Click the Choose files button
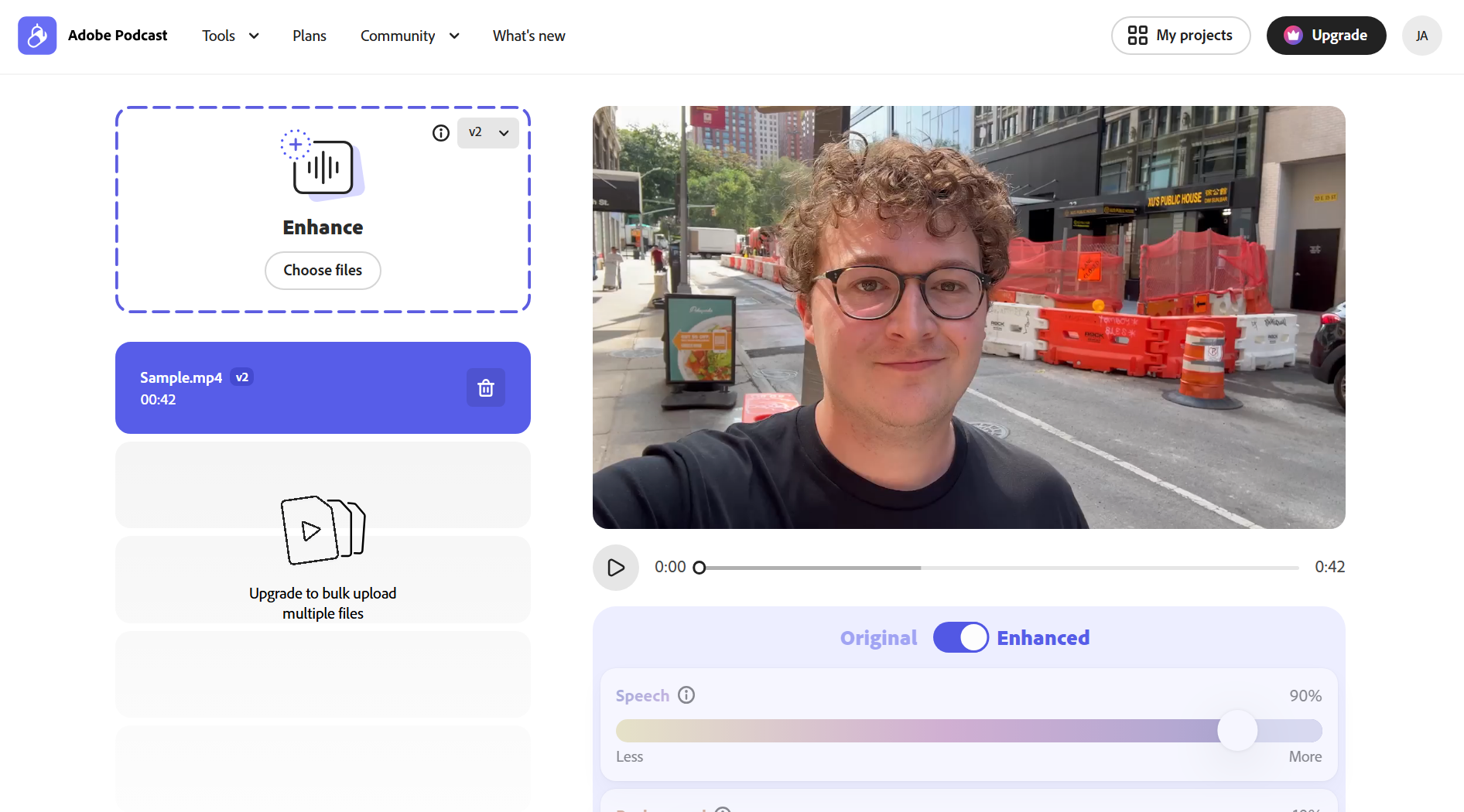Image resolution: width=1464 pixels, height=812 pixels. 323,271
